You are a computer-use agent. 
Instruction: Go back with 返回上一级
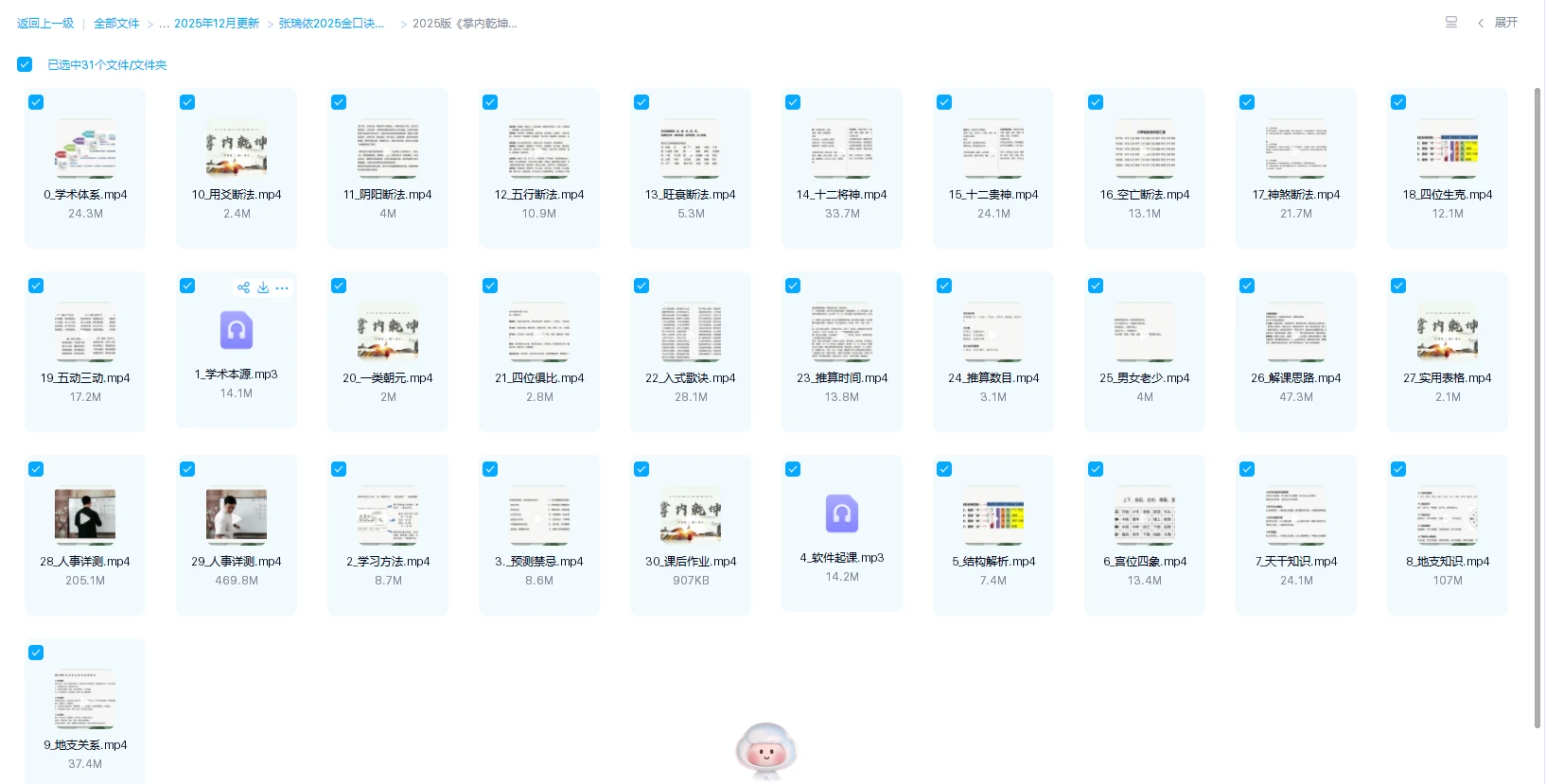pyautogui.click(x=45, y=24)
